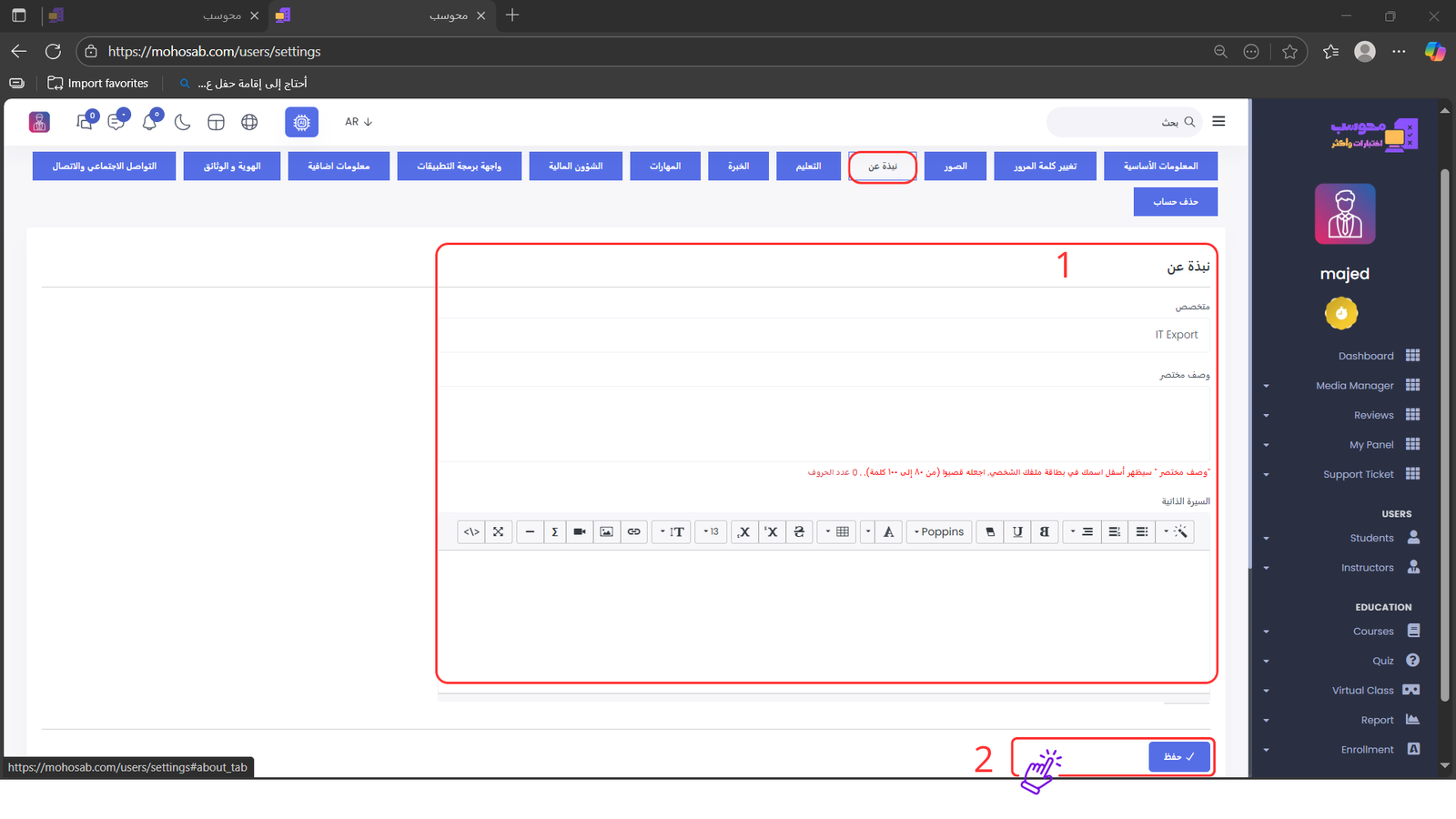Switch to the التعليم tab

click(808, 167)
